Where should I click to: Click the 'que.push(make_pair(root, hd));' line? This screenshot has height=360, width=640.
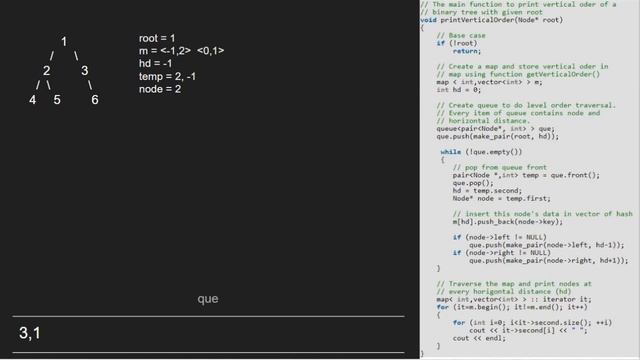pos(498,136)
